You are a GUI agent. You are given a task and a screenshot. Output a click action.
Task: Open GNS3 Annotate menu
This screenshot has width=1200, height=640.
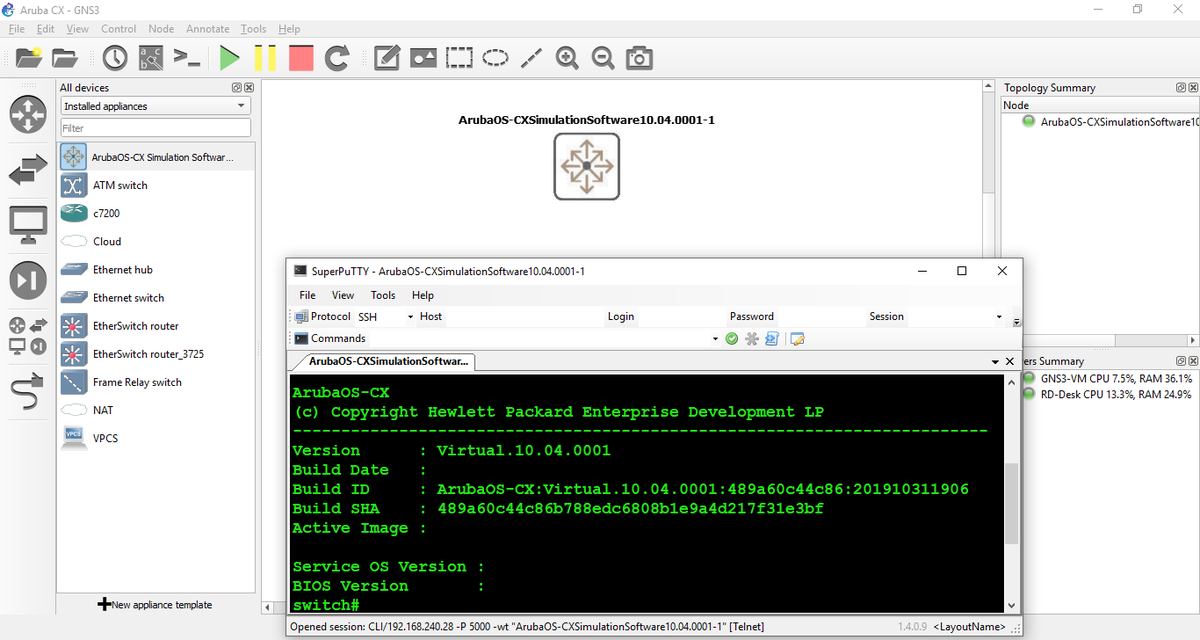[207, 29]
